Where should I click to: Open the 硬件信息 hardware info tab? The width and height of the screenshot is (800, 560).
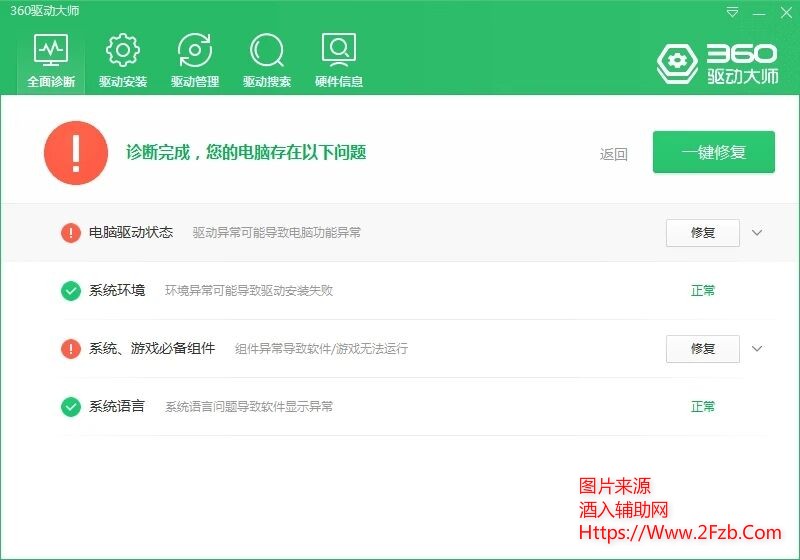pyautogui.click(x=339, y=60)
